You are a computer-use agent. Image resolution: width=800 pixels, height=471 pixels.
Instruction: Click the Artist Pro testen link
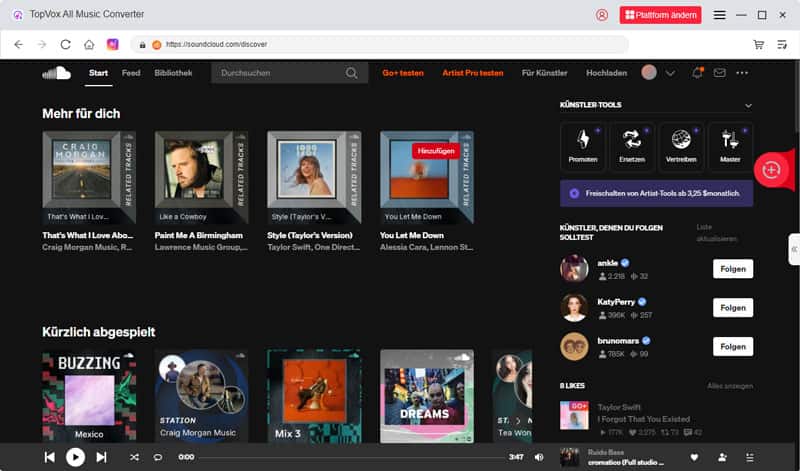point(472,73)
